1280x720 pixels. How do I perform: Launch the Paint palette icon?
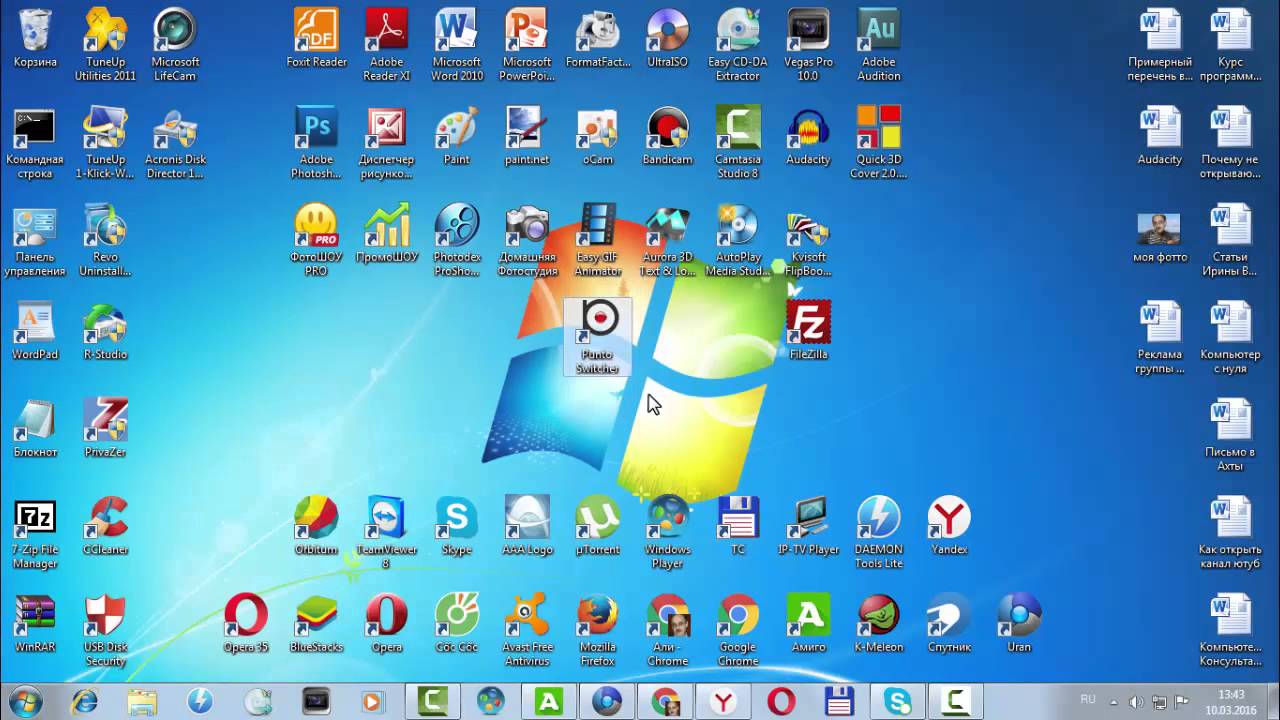click(x=457, y=137)
